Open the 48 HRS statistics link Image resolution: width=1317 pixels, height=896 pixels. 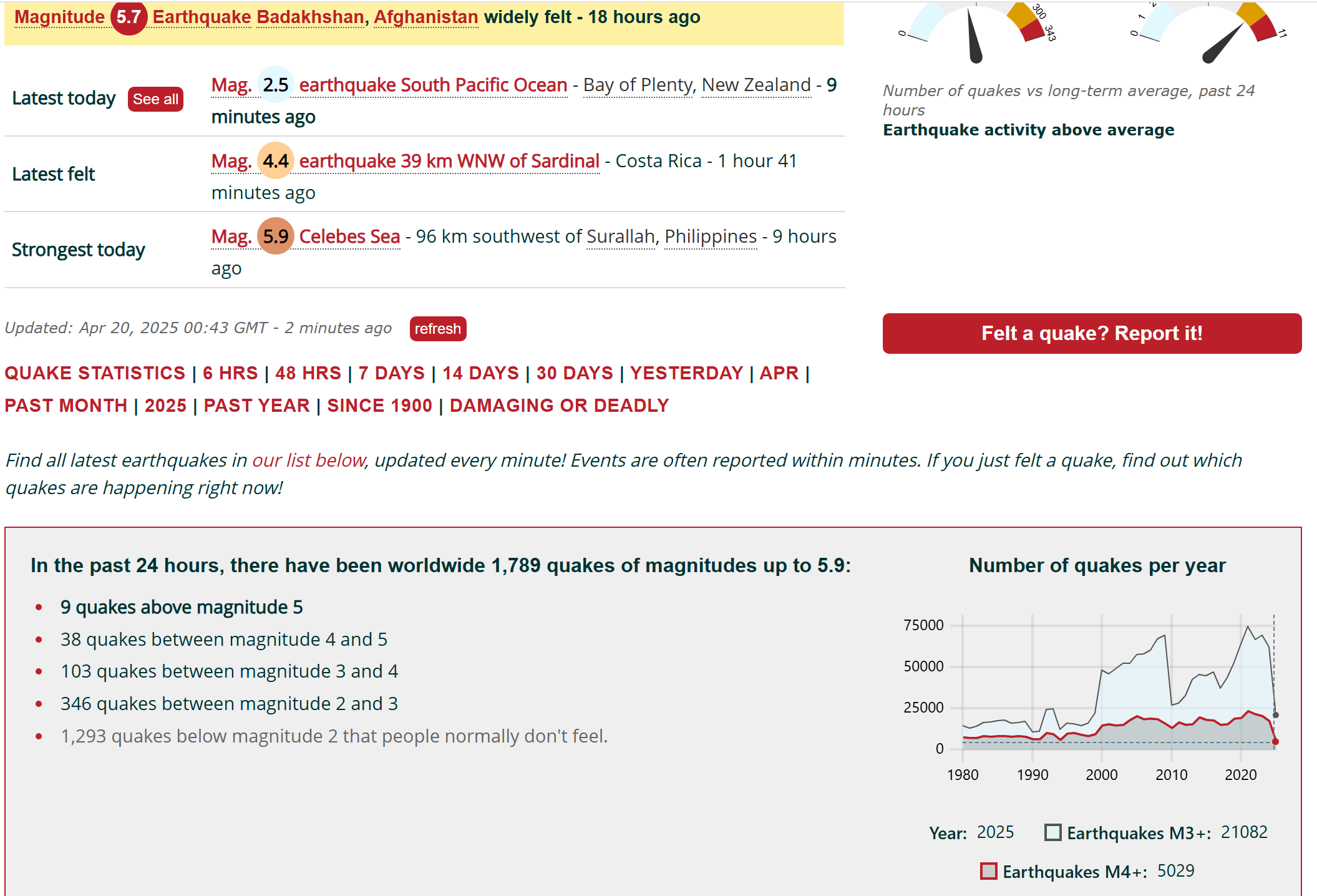(308, 373)
